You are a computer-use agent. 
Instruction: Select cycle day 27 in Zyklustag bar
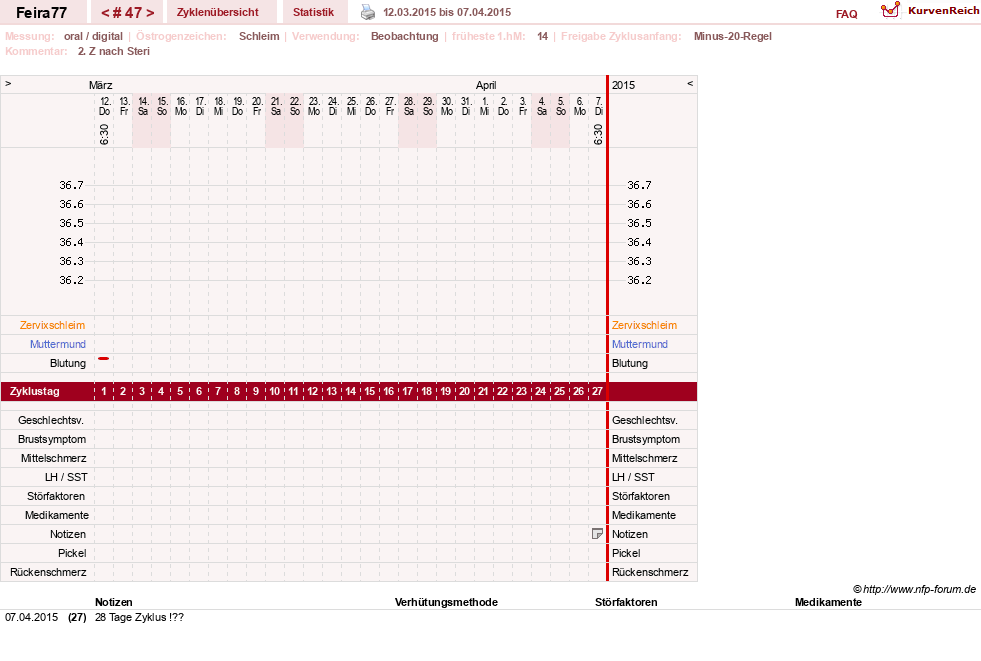coord(597,391)
